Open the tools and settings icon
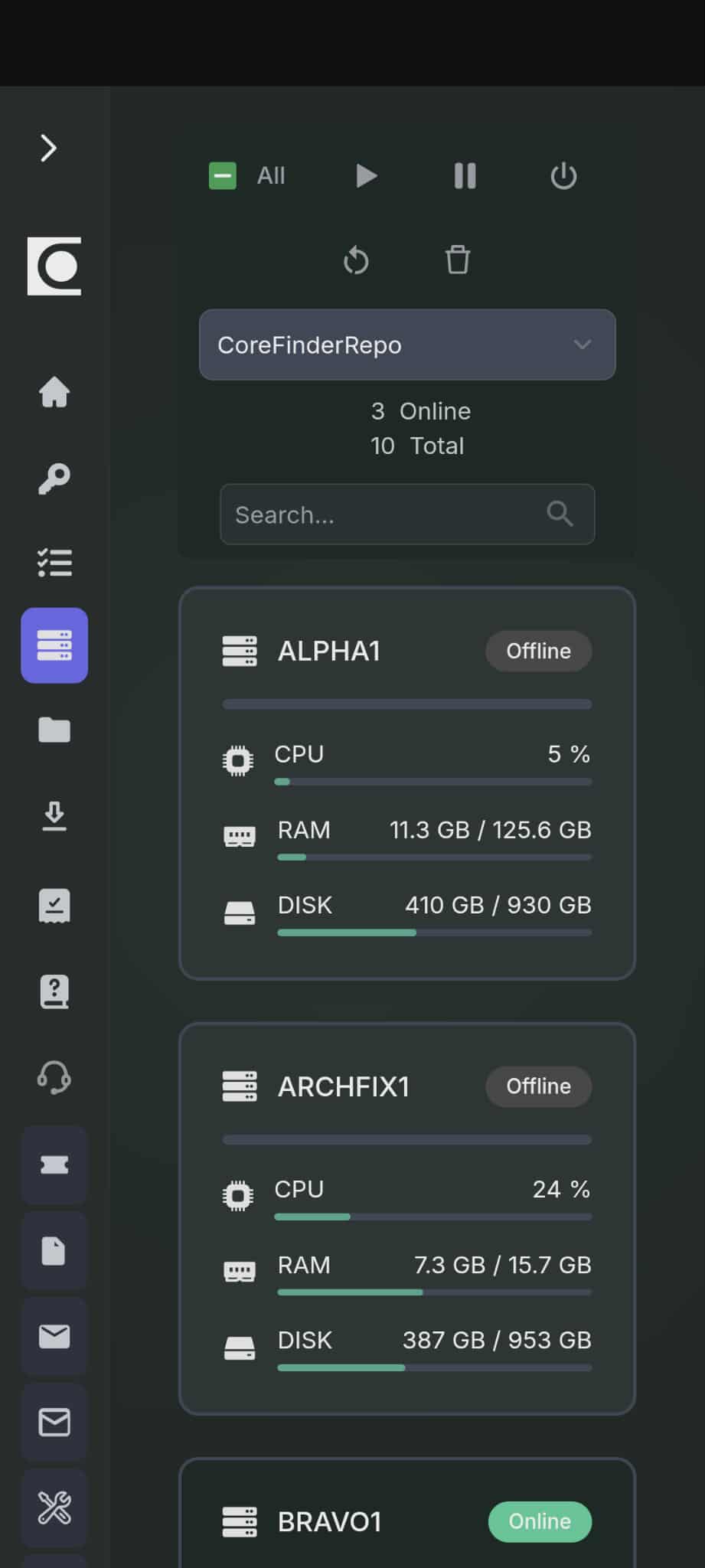 click(54, 1509)
